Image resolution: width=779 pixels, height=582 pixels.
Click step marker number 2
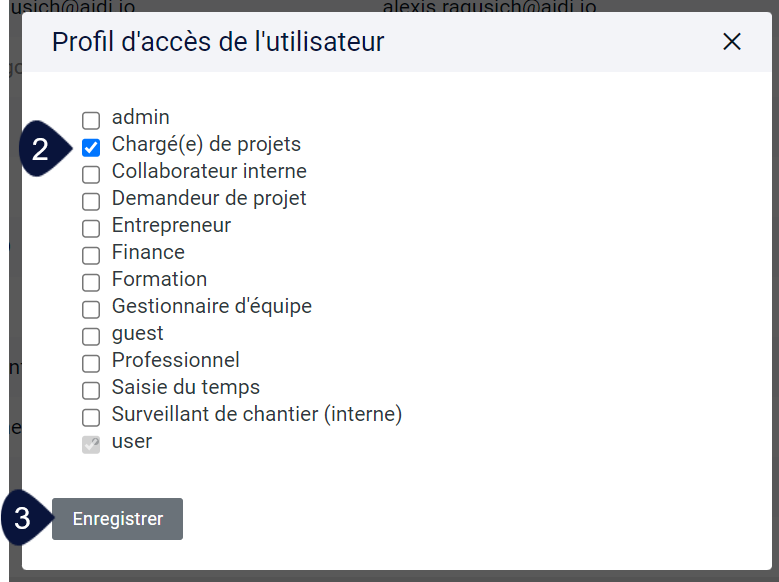[45, 149]
